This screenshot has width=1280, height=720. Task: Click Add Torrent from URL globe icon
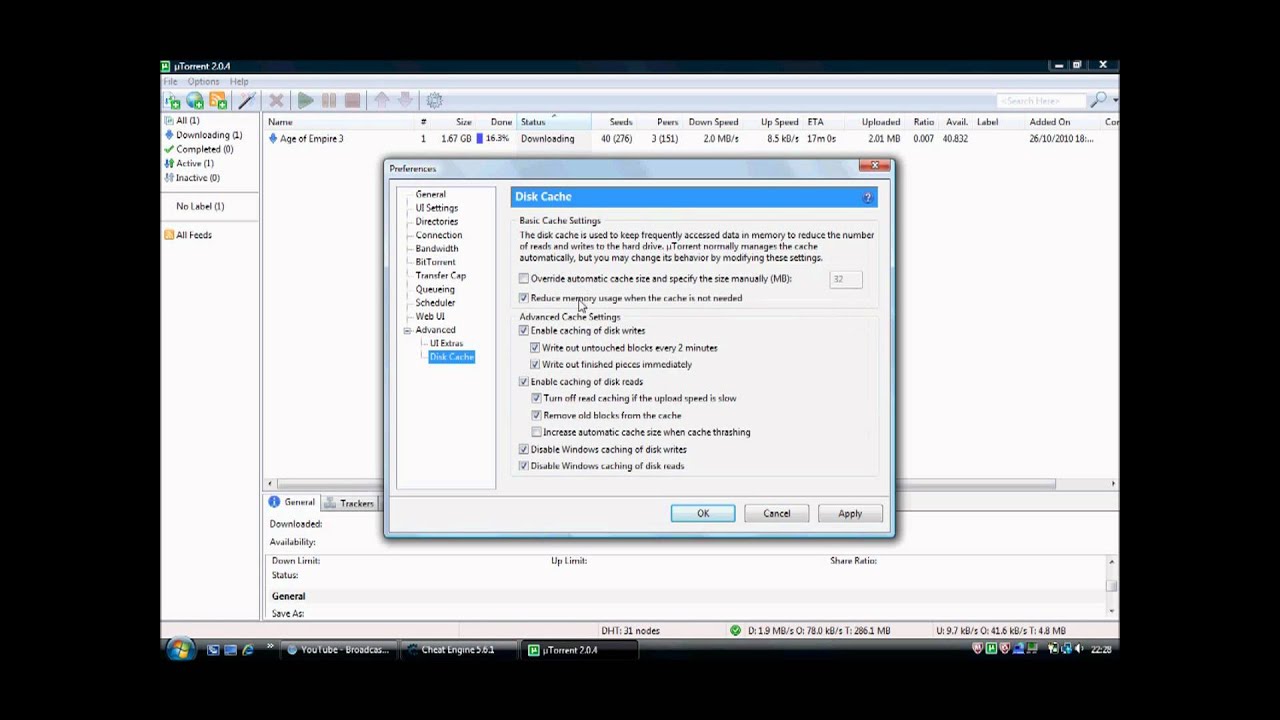[195, 101]
